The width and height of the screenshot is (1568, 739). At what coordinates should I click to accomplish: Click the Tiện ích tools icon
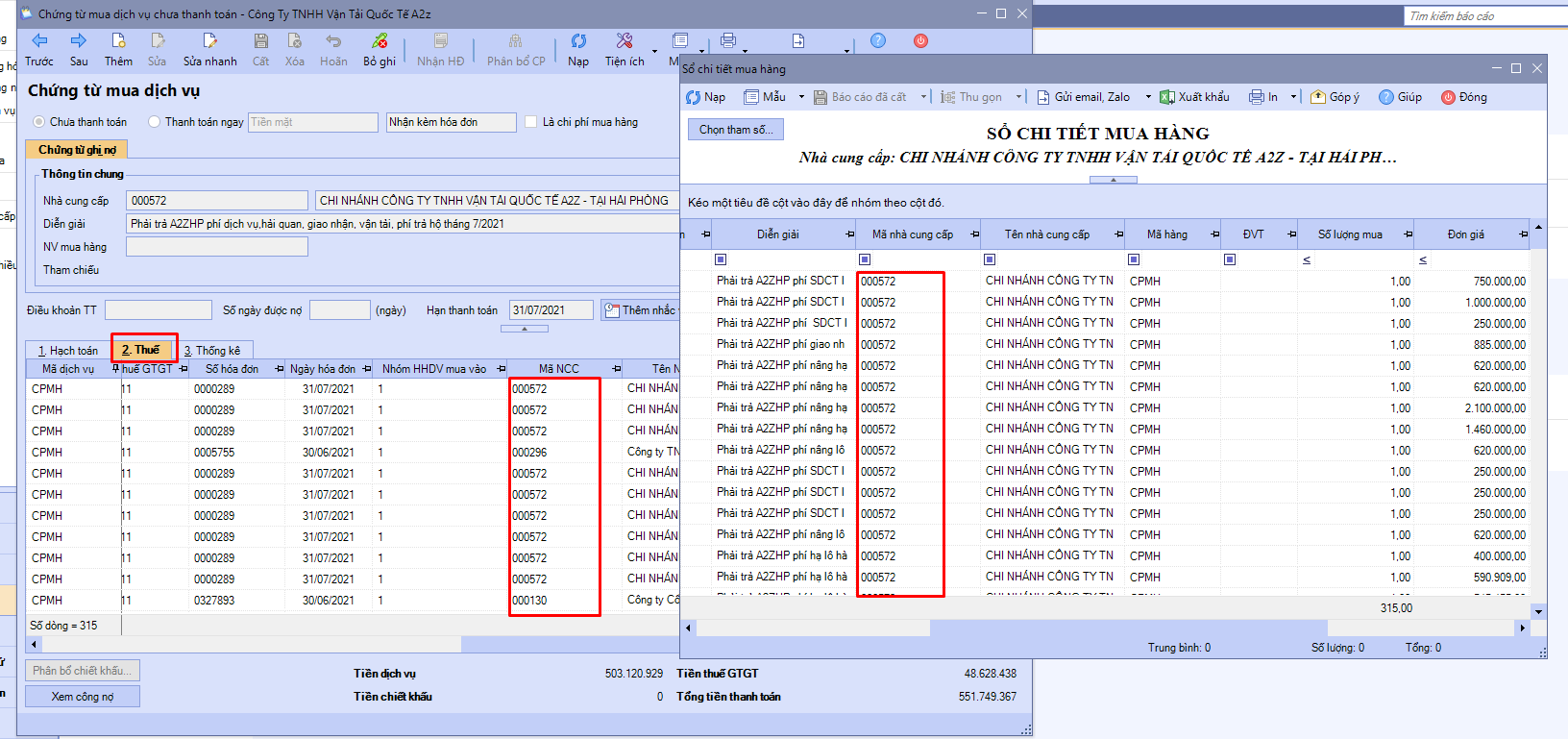click(625, 40)
